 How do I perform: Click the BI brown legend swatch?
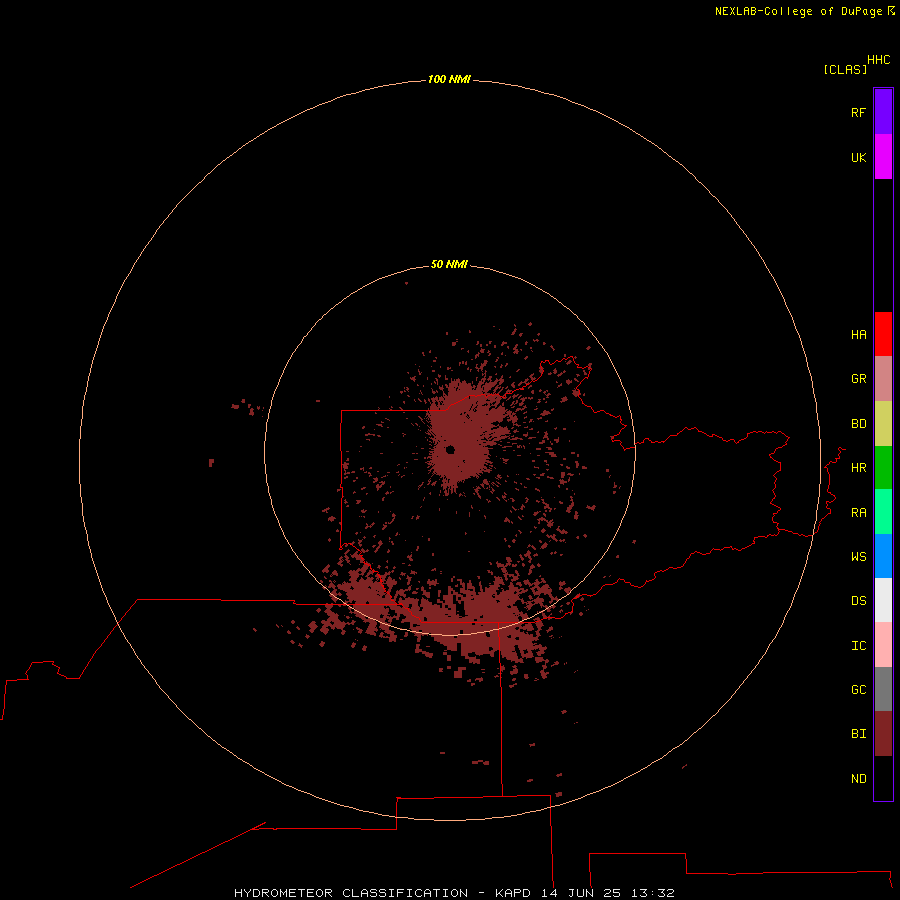(883, 734)
